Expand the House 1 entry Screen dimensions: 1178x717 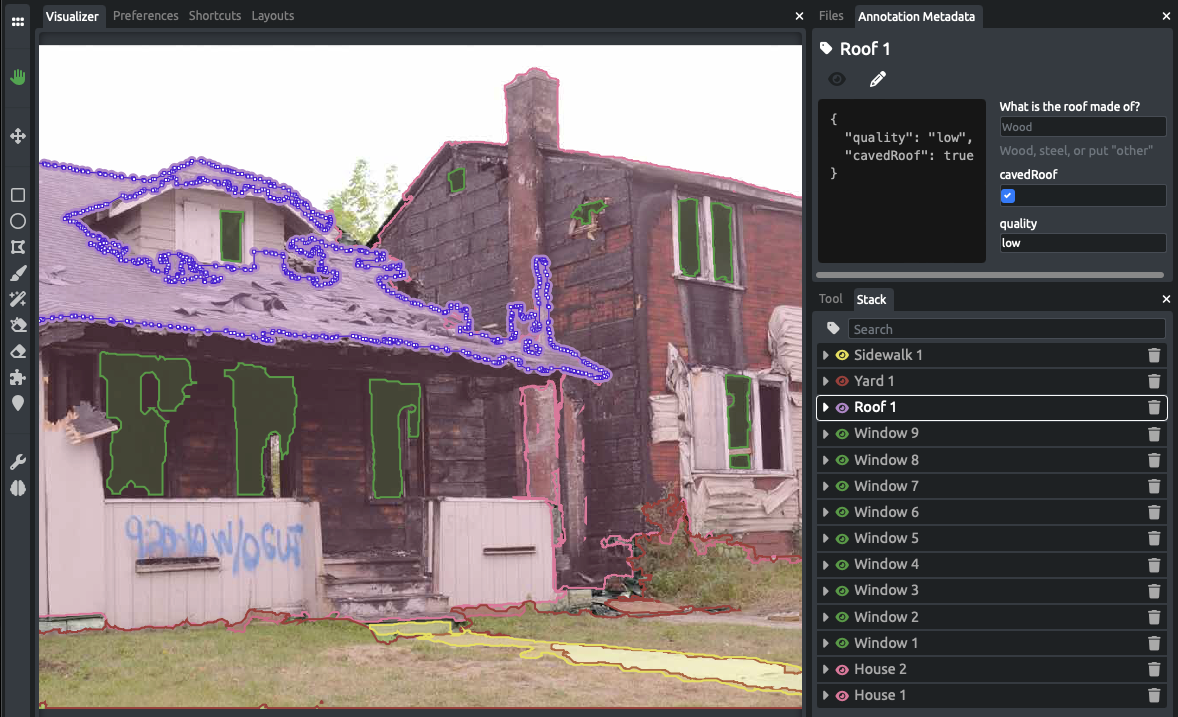(825, 695)
